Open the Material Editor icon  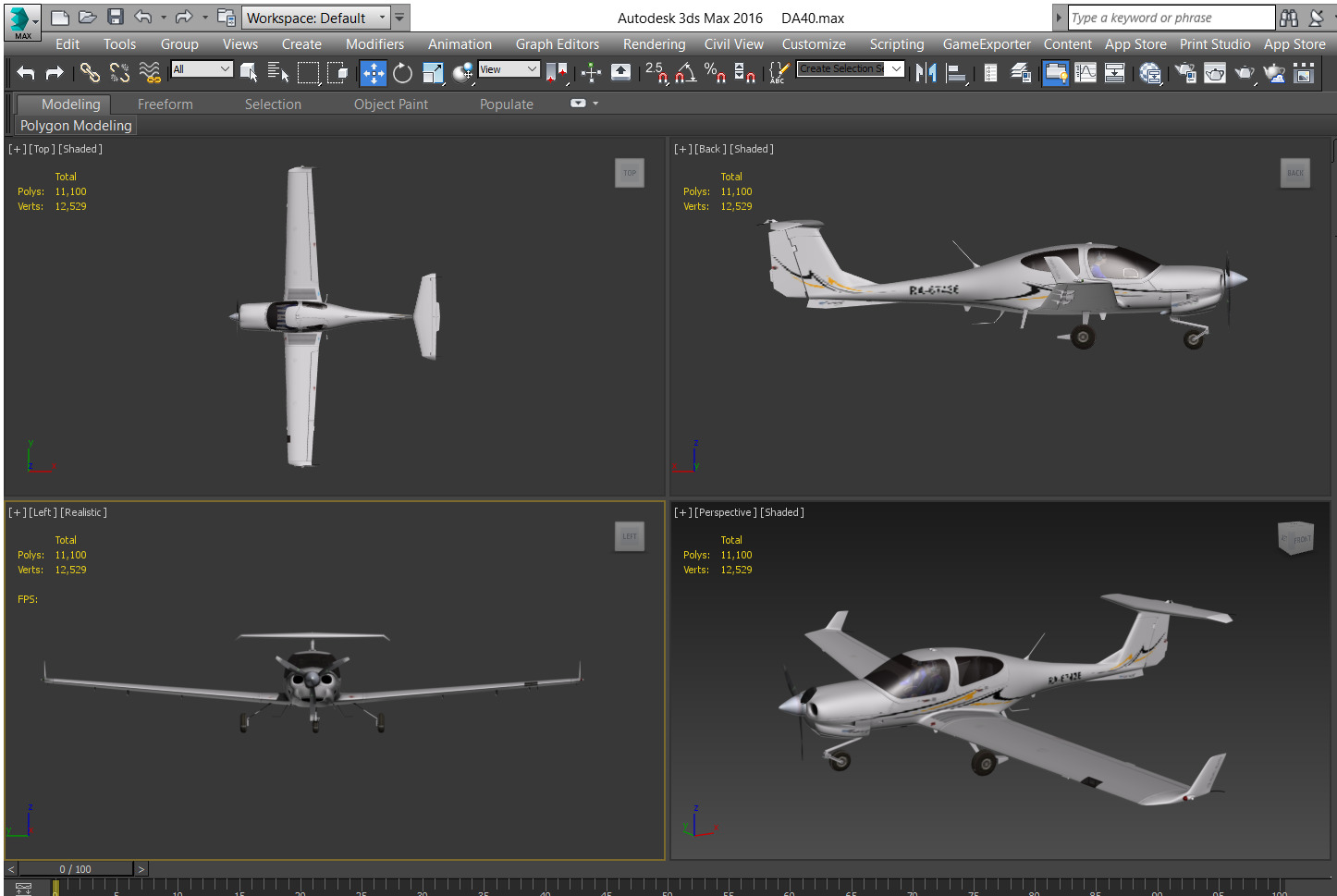pos(1150,73)
